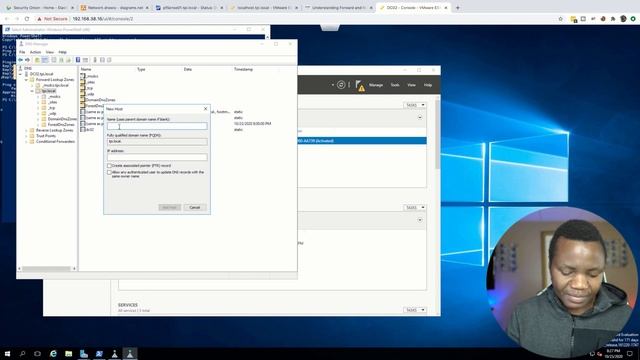
Task: Click the clock in the system tray
Action: tap(613, 353)
